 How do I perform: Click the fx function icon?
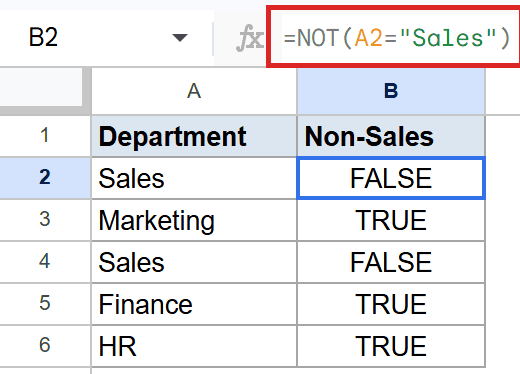coord(249,38)
